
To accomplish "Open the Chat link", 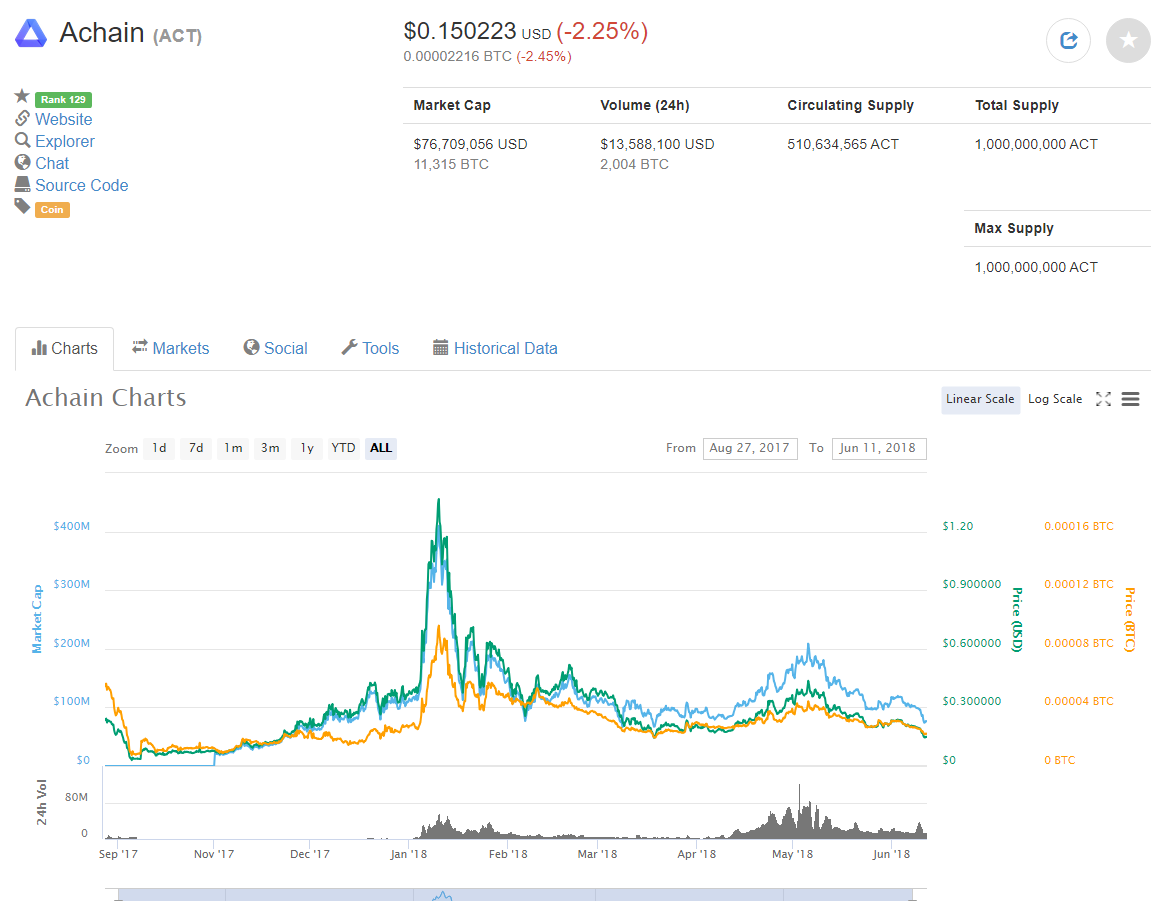I will coord(52,164).
